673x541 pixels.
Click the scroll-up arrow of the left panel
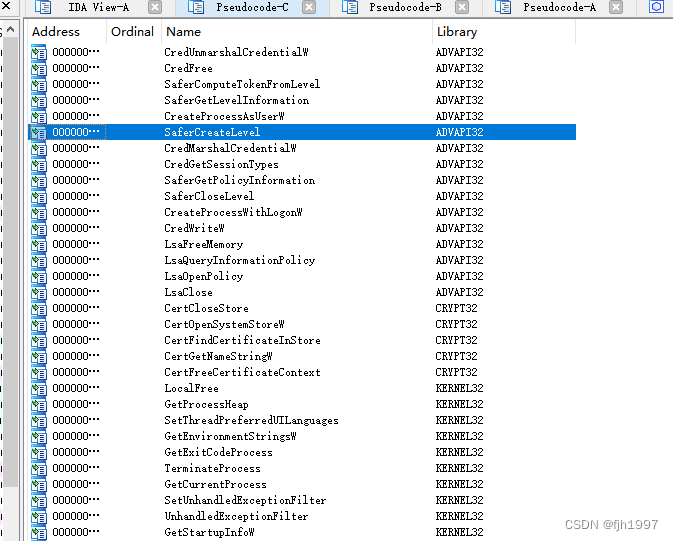click(x=11, y=30)
